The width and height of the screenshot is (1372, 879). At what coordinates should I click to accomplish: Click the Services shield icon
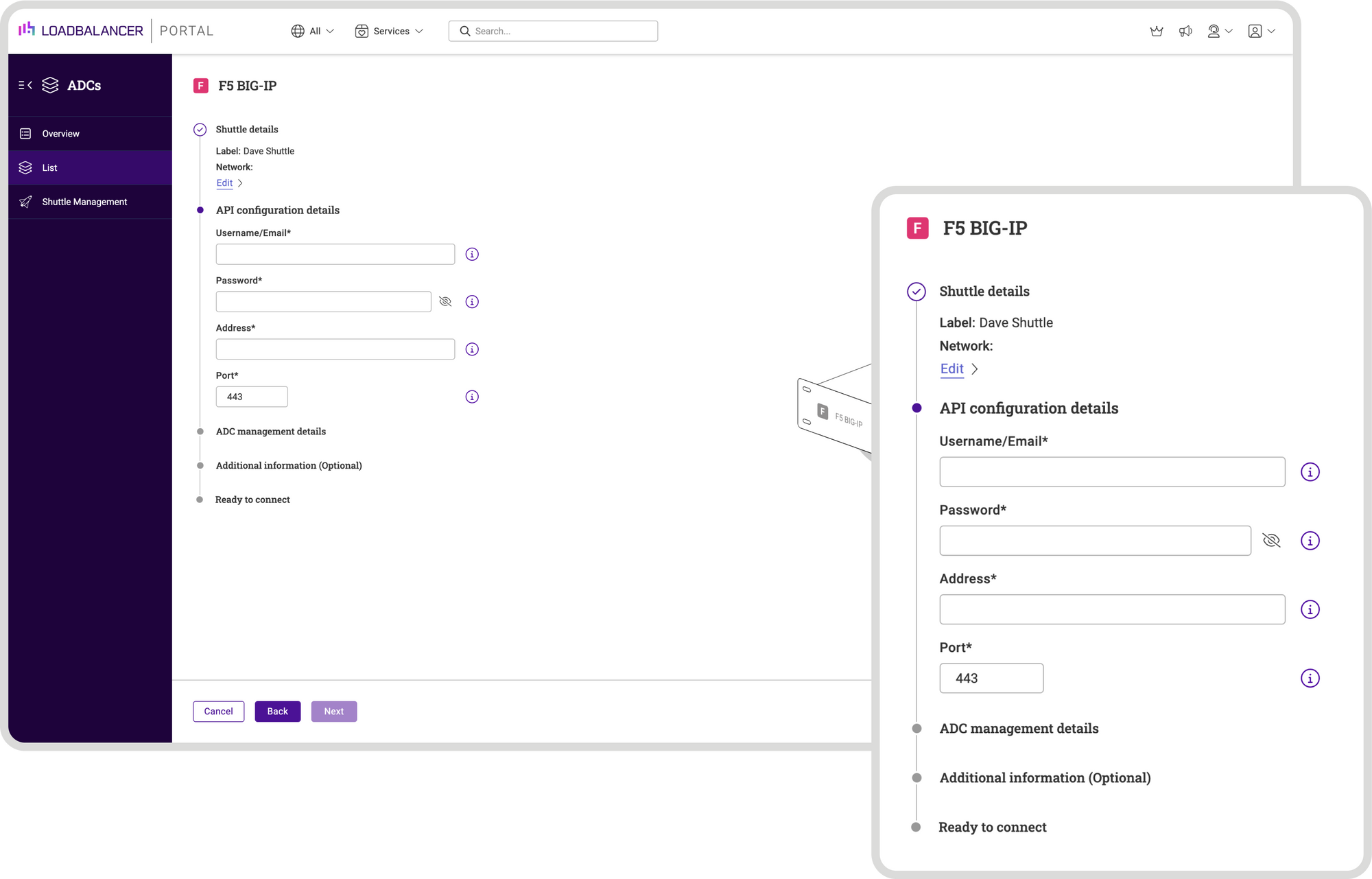362,31
